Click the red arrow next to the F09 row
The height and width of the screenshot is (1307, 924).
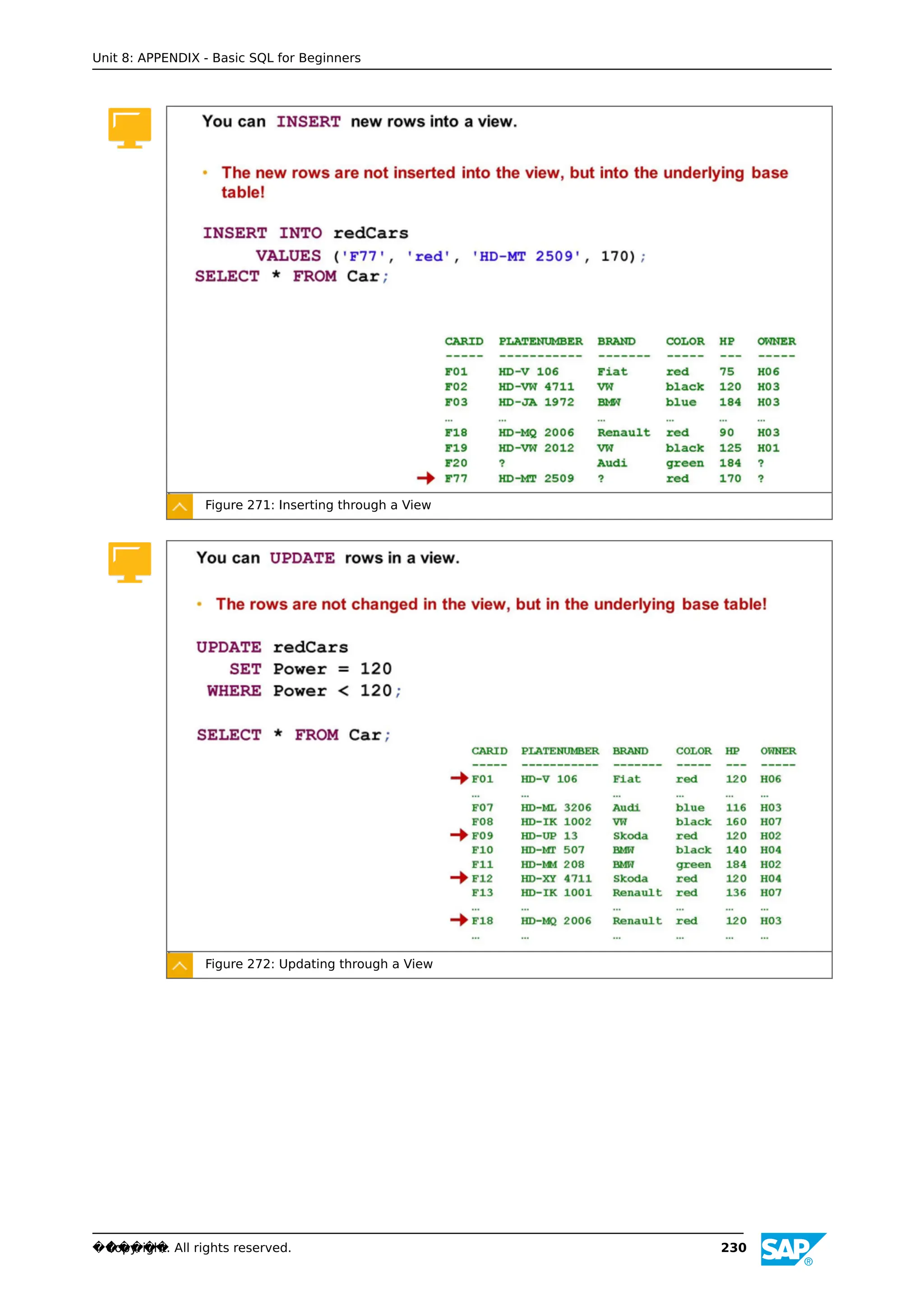click(458, 835)
